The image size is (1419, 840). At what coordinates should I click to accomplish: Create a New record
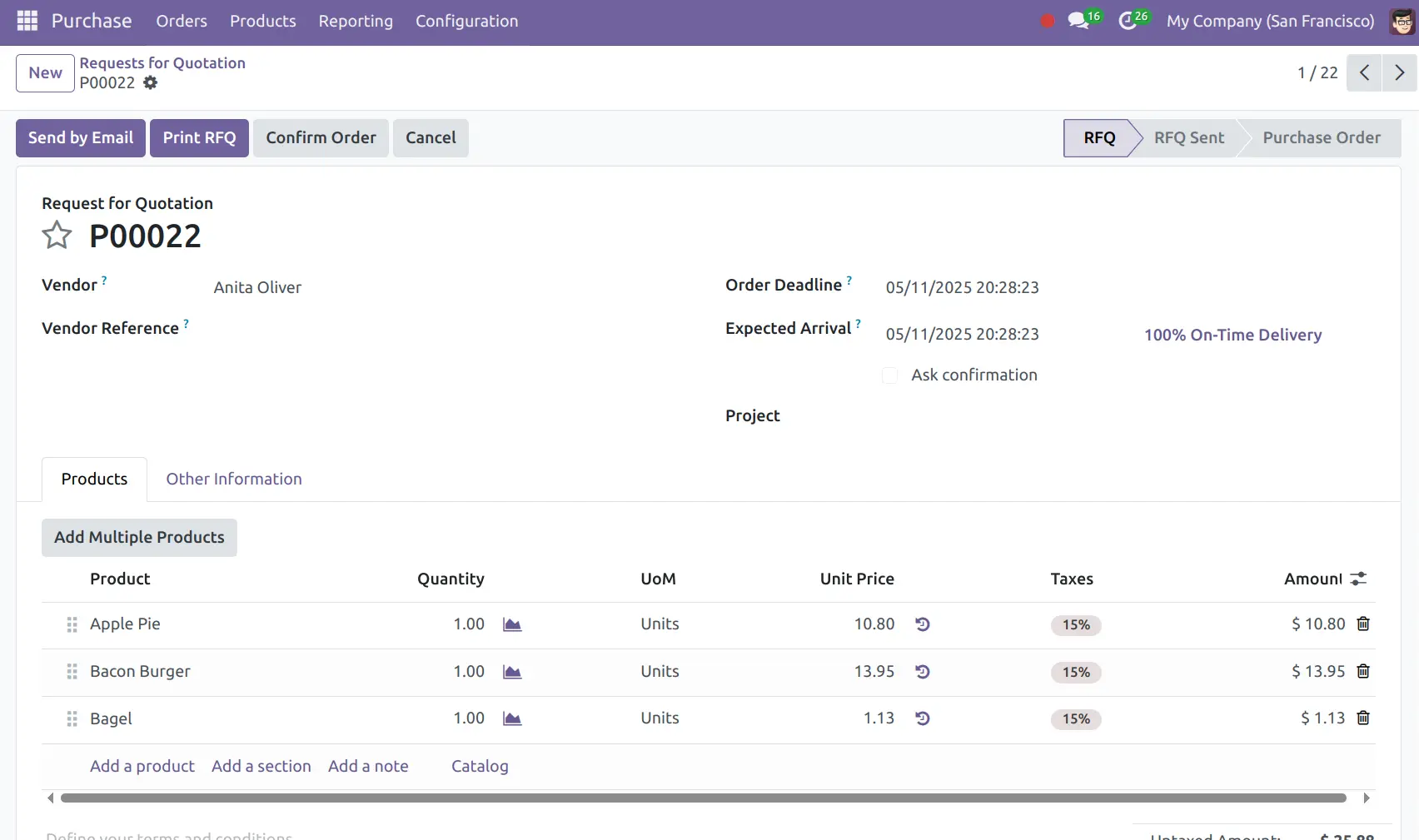tap(45, 72)
